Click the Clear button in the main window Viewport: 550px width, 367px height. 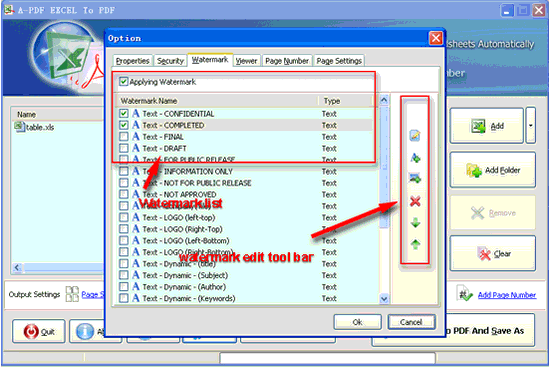tap(493, 253)
